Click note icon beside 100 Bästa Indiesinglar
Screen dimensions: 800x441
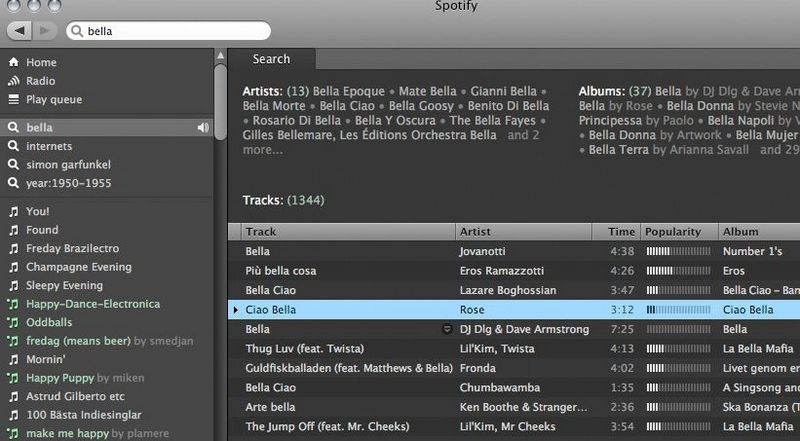14,415
